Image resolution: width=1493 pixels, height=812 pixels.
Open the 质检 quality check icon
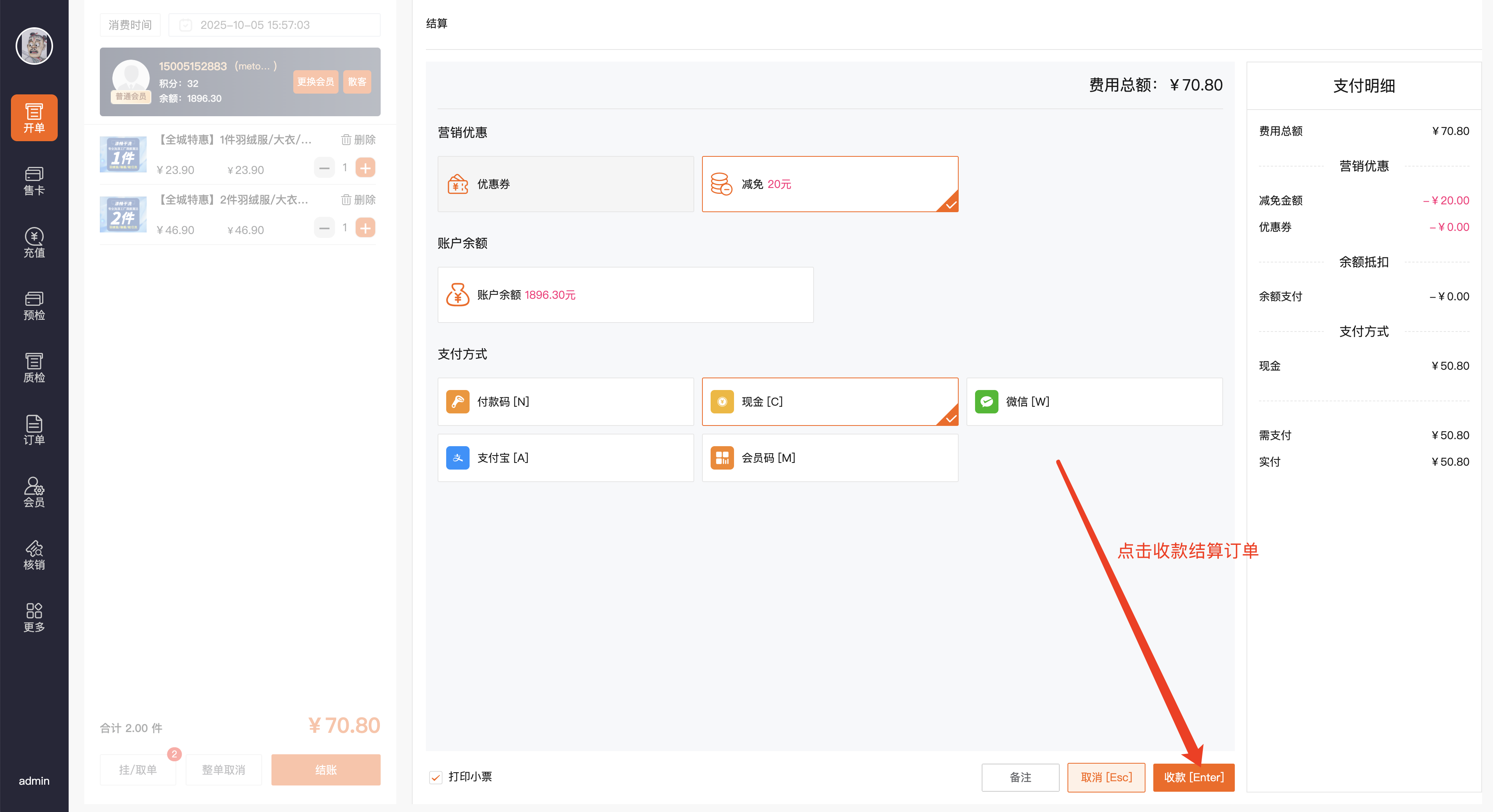34,367
